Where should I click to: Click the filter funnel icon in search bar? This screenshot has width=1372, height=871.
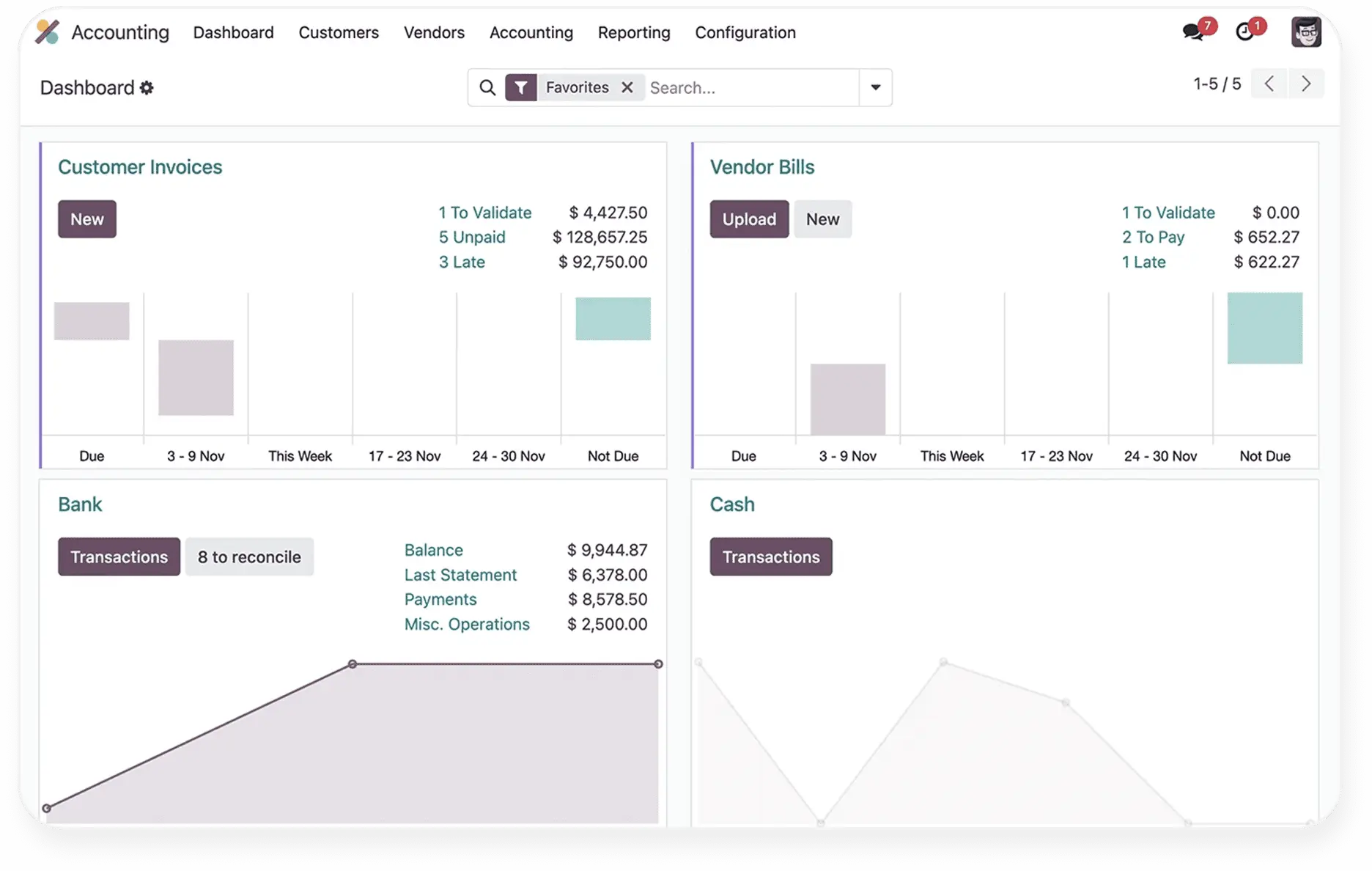tap(521, 87)
